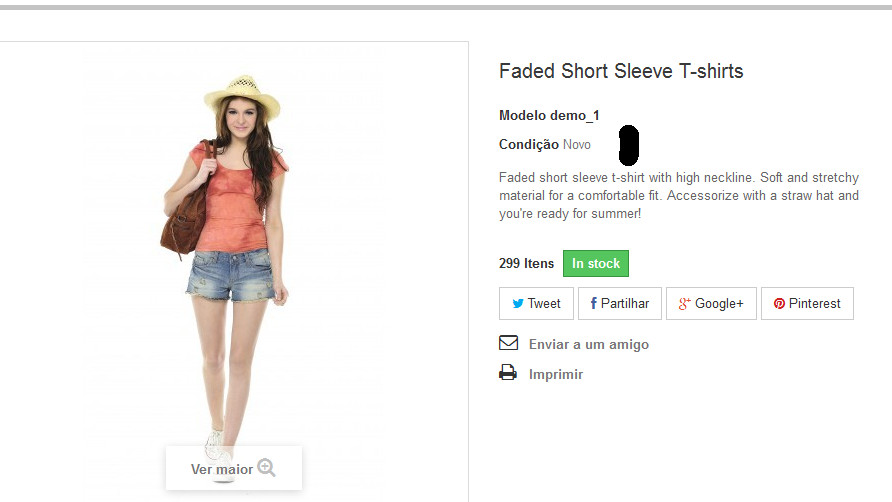This screenshot has width=892, height=502.
Task: Click the Faded Short Sleeve T-shirts title
Action: tap(621, 71)
